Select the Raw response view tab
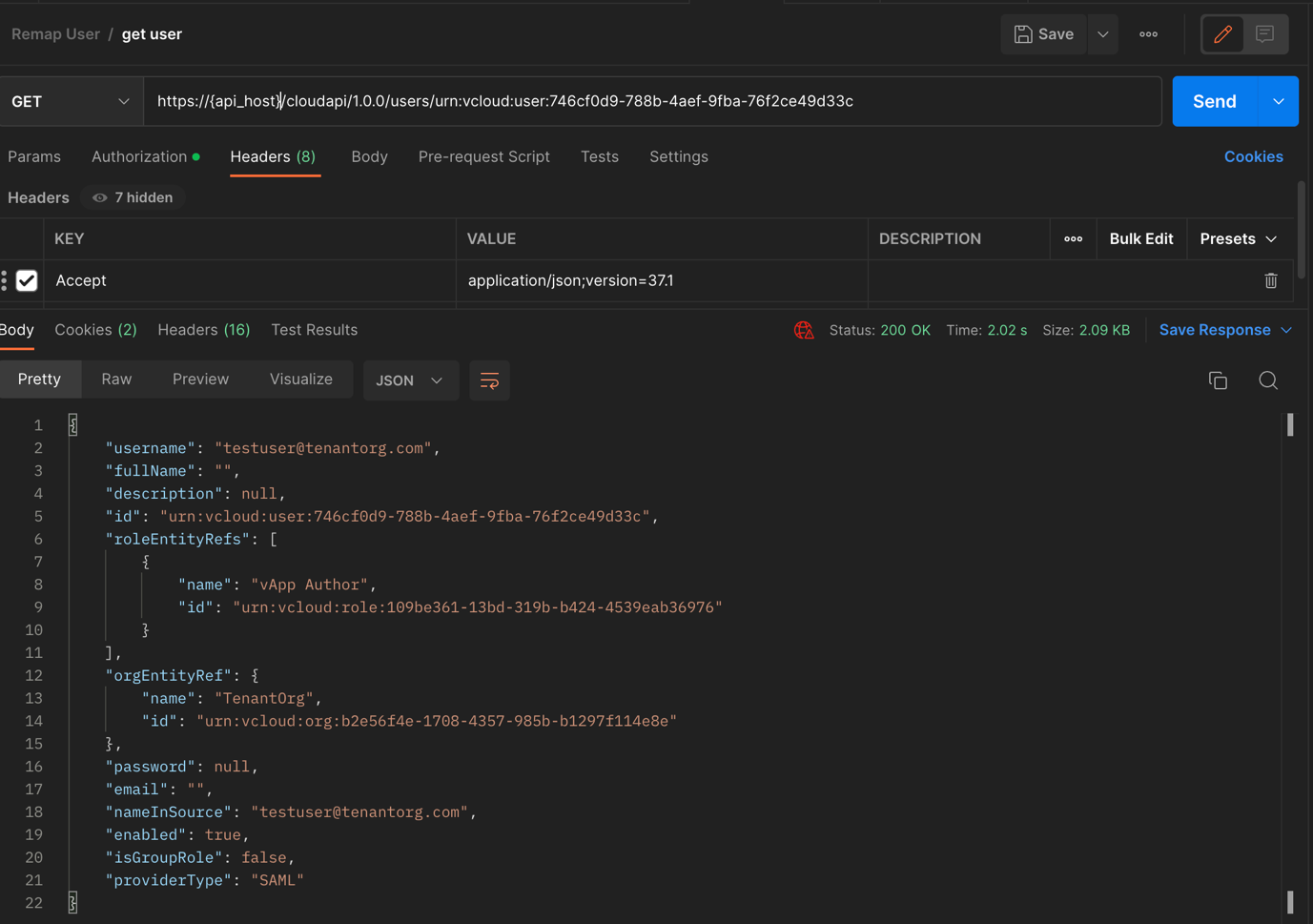 pos(116,380)
